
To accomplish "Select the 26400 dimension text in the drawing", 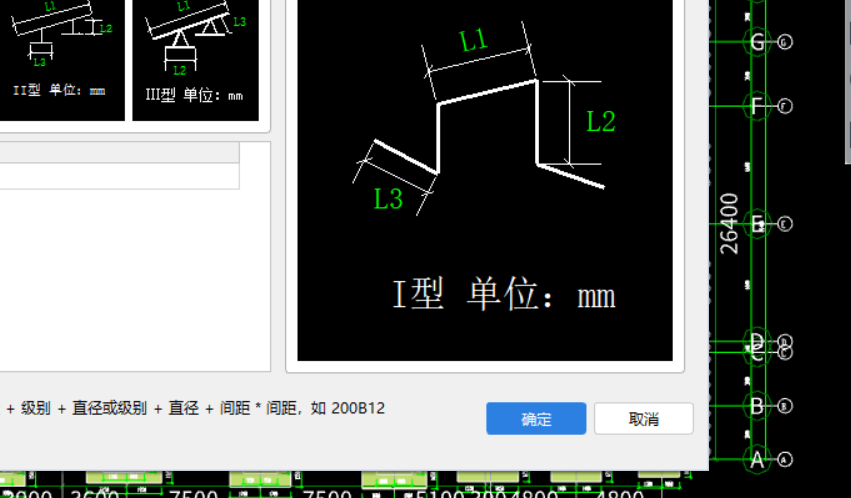I will tap(729, 224).
